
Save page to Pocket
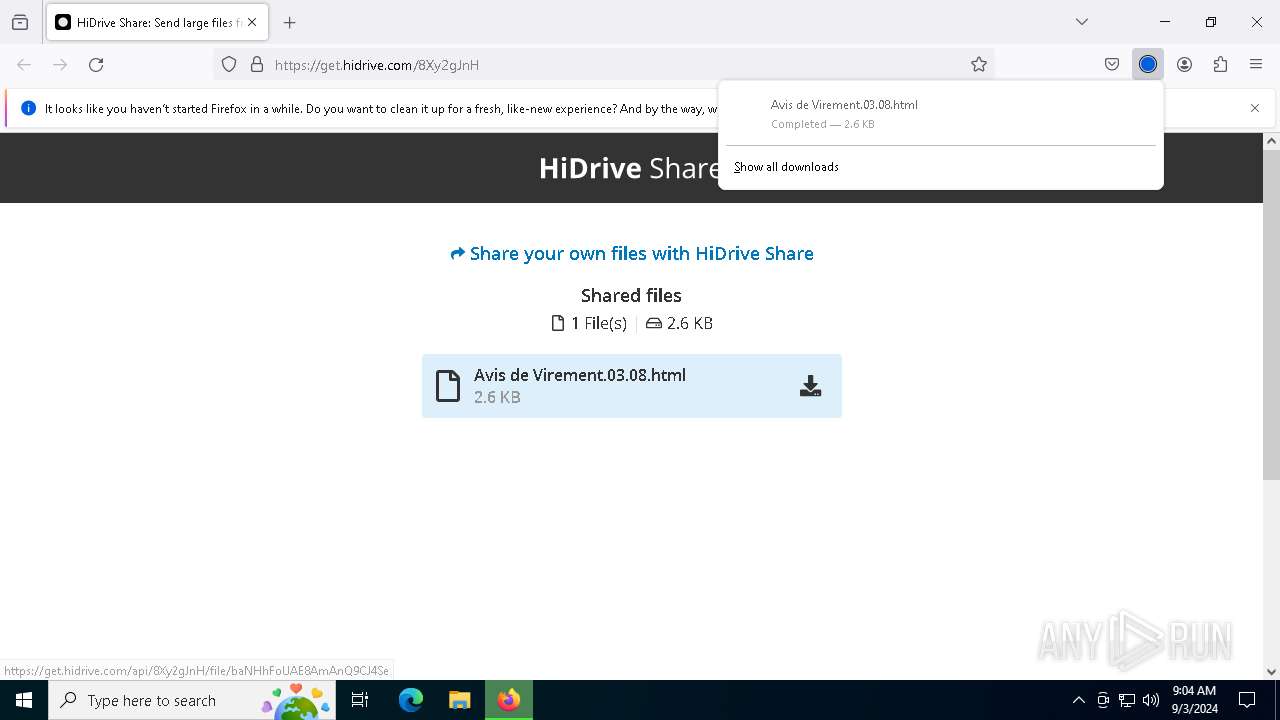tap(1112, 65)
